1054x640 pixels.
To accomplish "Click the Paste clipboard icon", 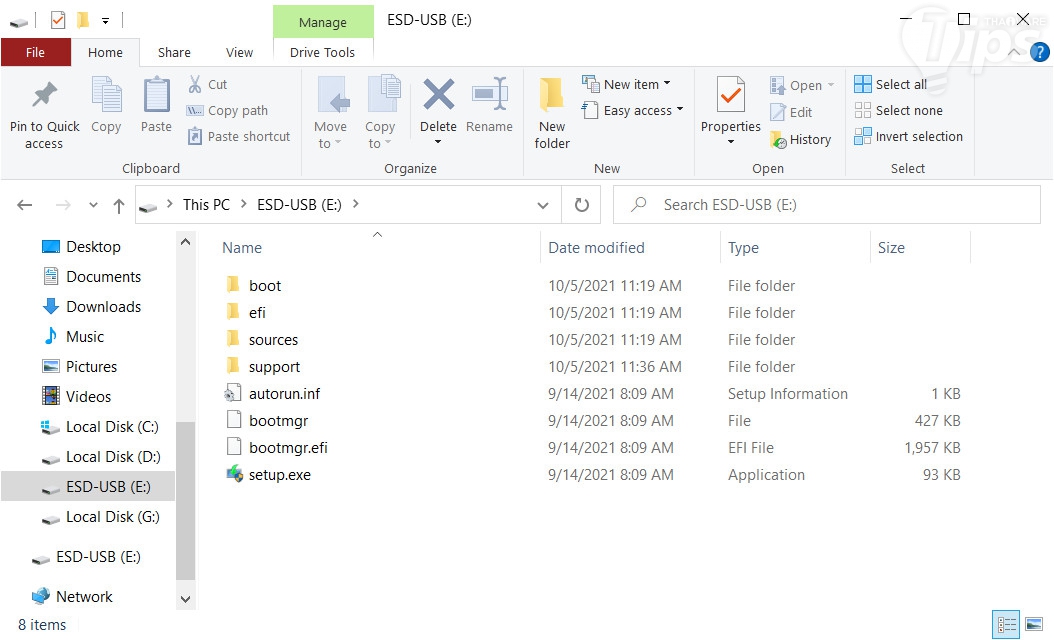I will [157, 95].
